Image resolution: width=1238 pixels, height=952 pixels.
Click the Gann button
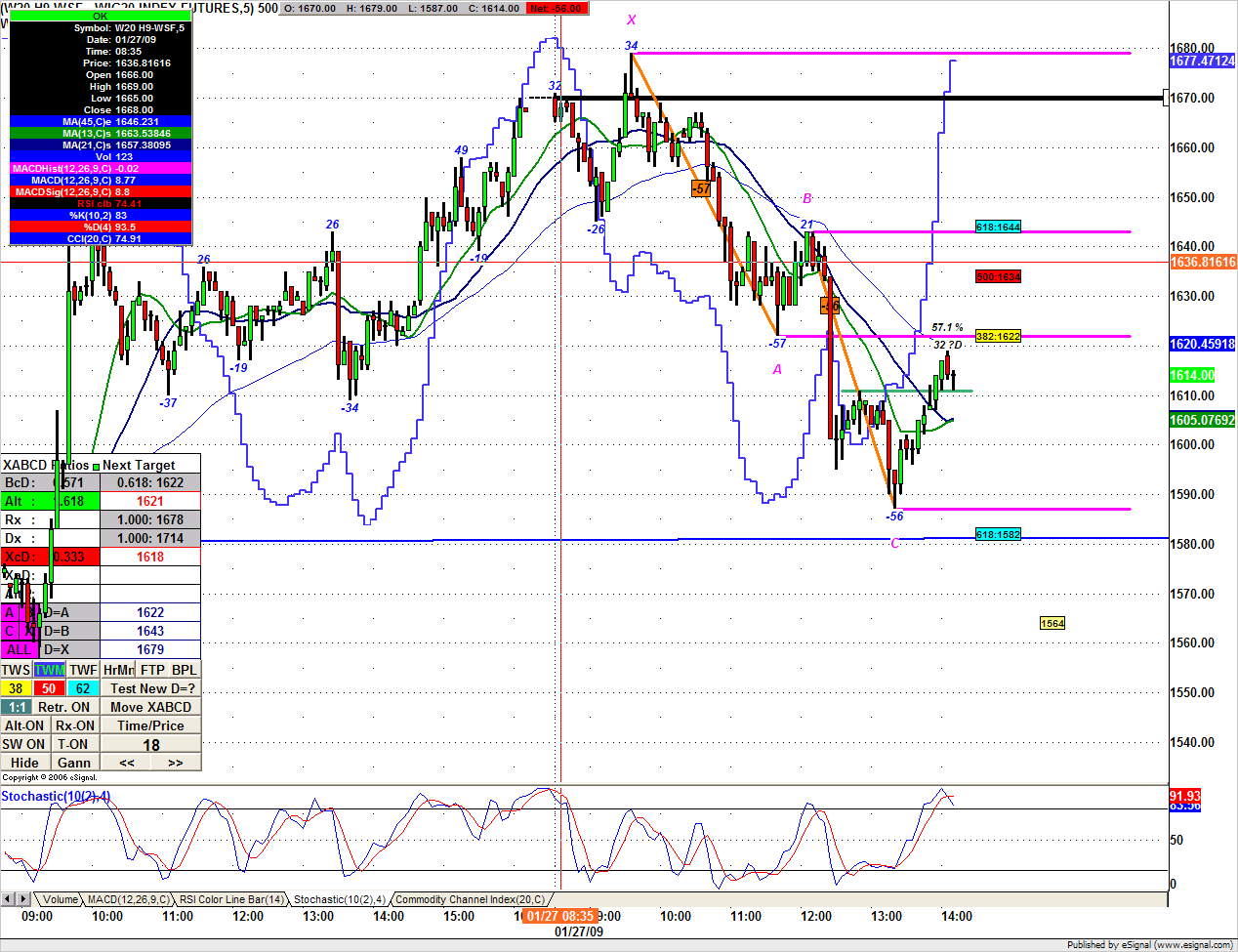point(74,763)
